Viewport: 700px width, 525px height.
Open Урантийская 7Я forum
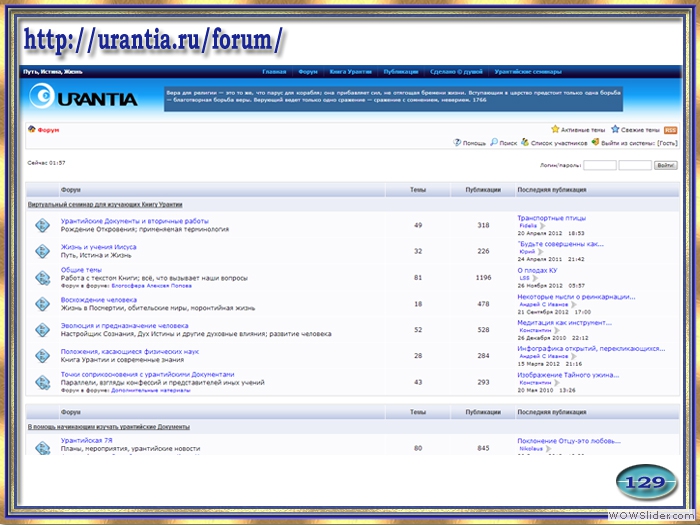[x=87, y=440]
